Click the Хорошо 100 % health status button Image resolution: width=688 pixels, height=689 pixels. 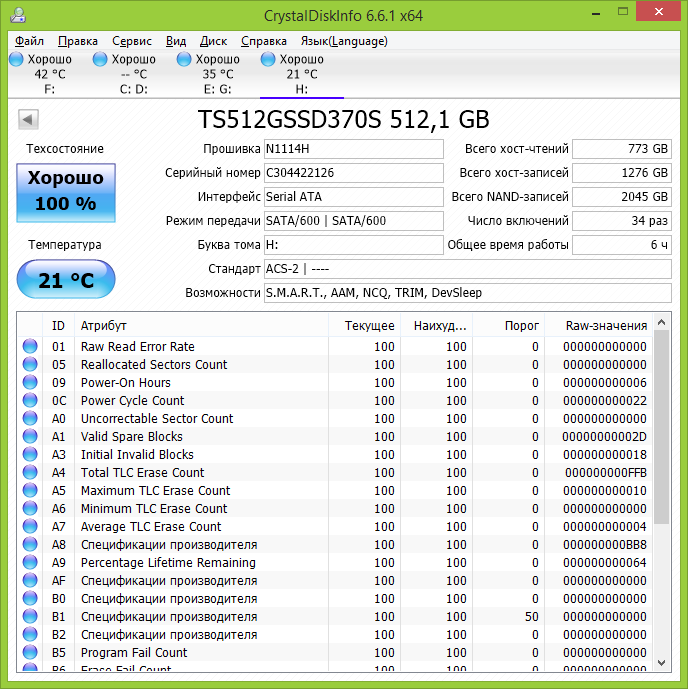pyautogui.click(x=66, y=193)
